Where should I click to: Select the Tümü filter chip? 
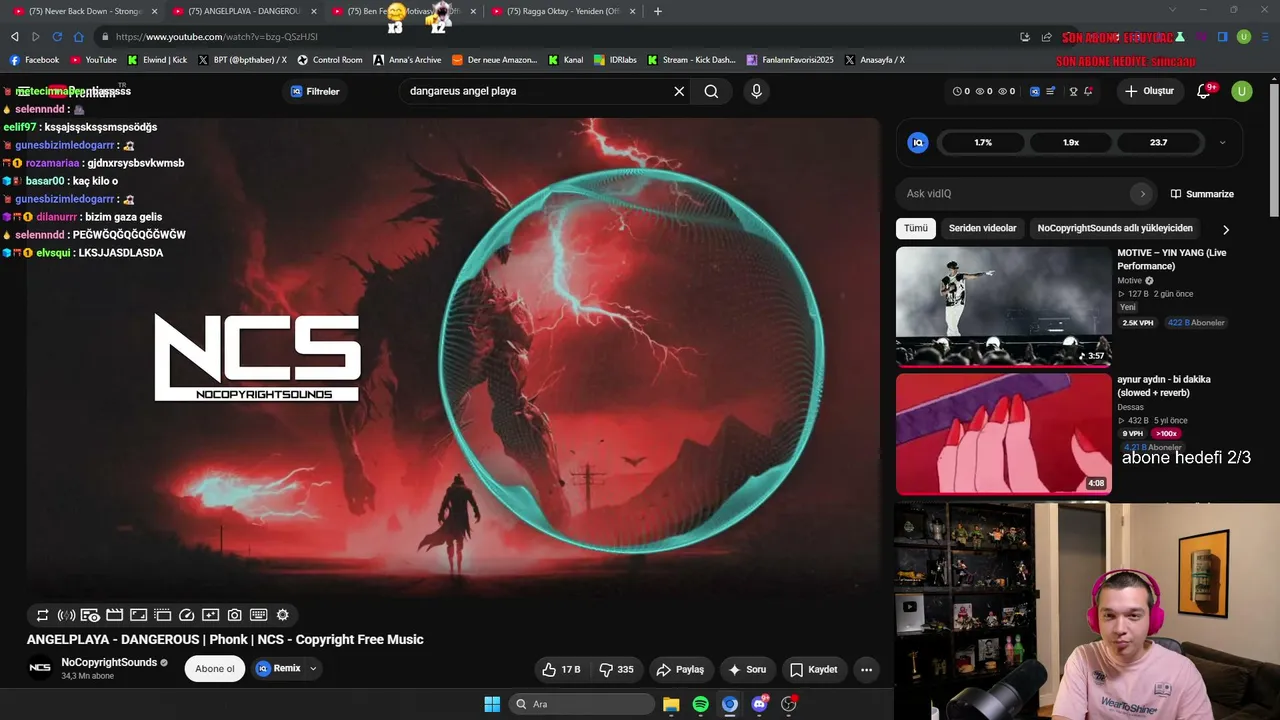916,228
